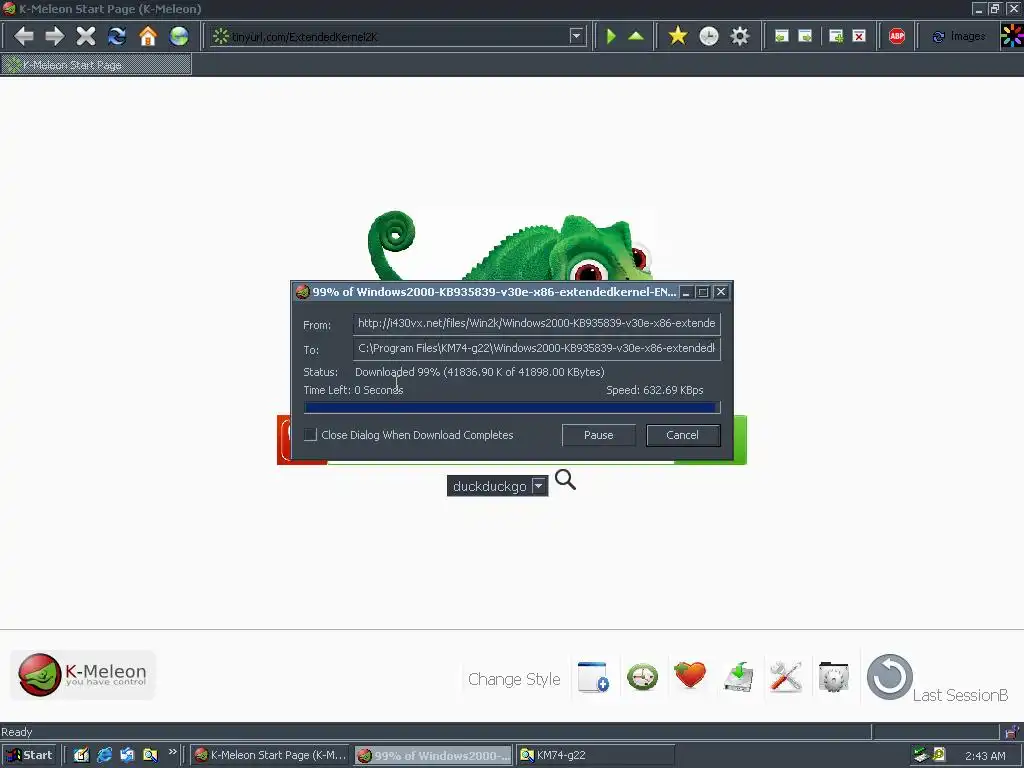Click the To path field in download dialog
Viewport: 1024px width, 768px height.
(536, 348)
